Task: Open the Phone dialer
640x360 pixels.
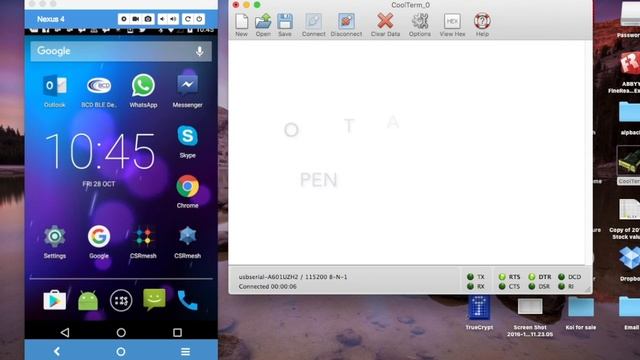Action: (x=187, y=301)
